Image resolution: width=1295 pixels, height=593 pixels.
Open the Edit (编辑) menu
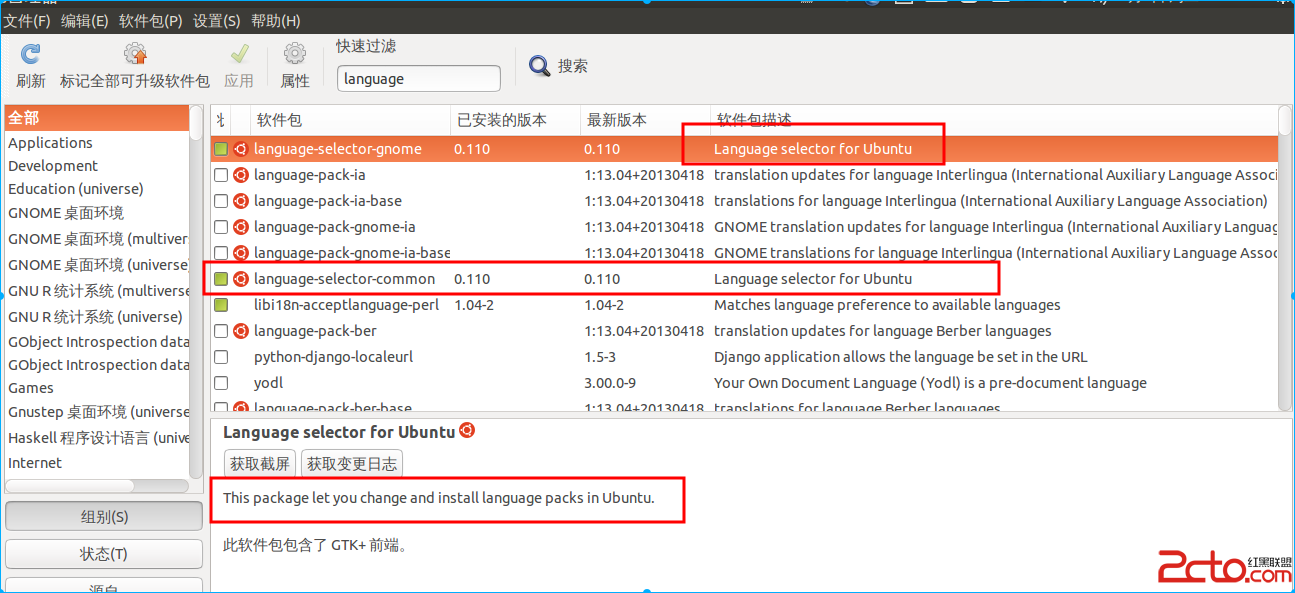(x=85, y=21)
